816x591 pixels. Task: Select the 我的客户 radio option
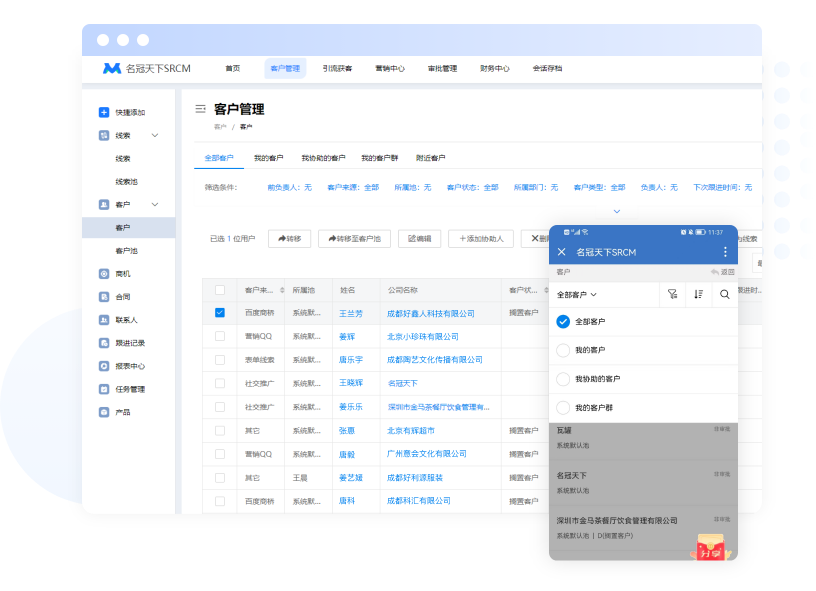click(563, 350)
